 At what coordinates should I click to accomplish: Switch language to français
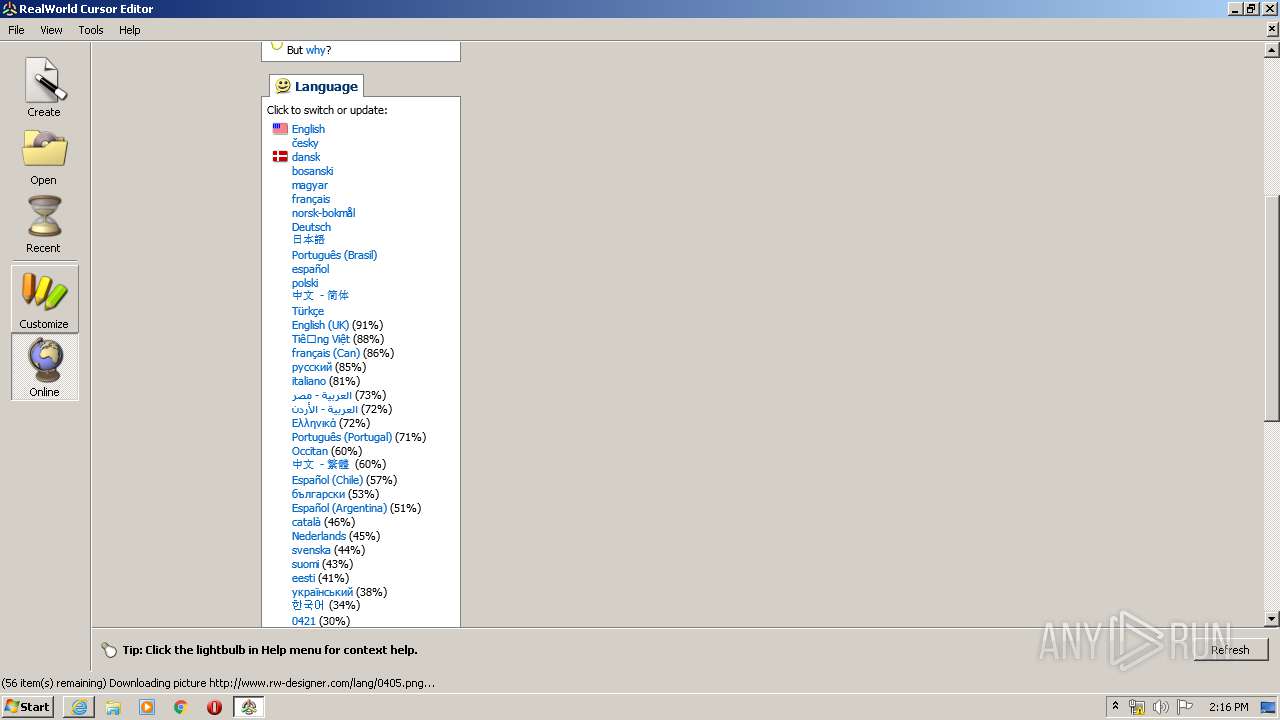point(311,199)
